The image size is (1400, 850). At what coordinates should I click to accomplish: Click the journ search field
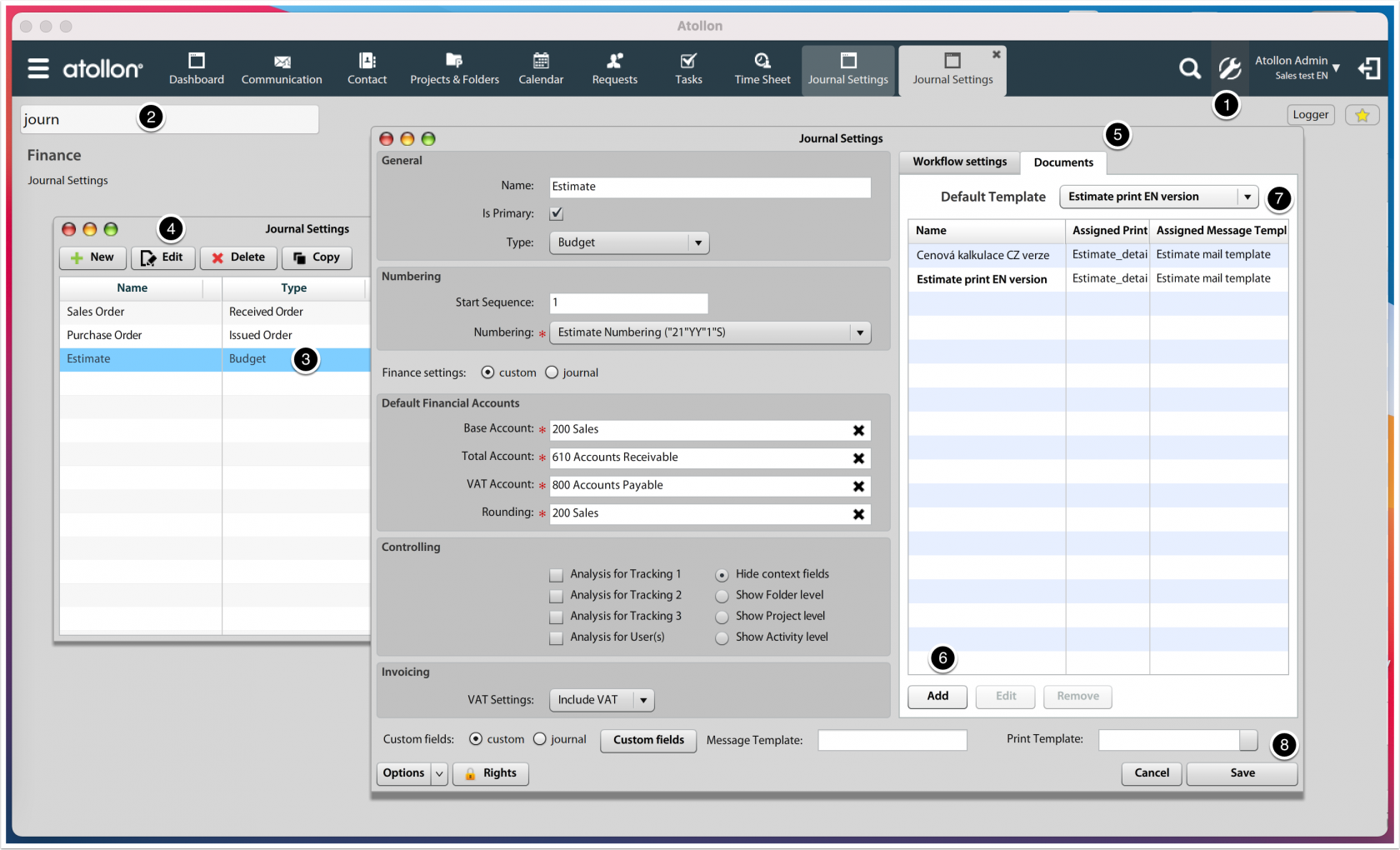[169, 119]
